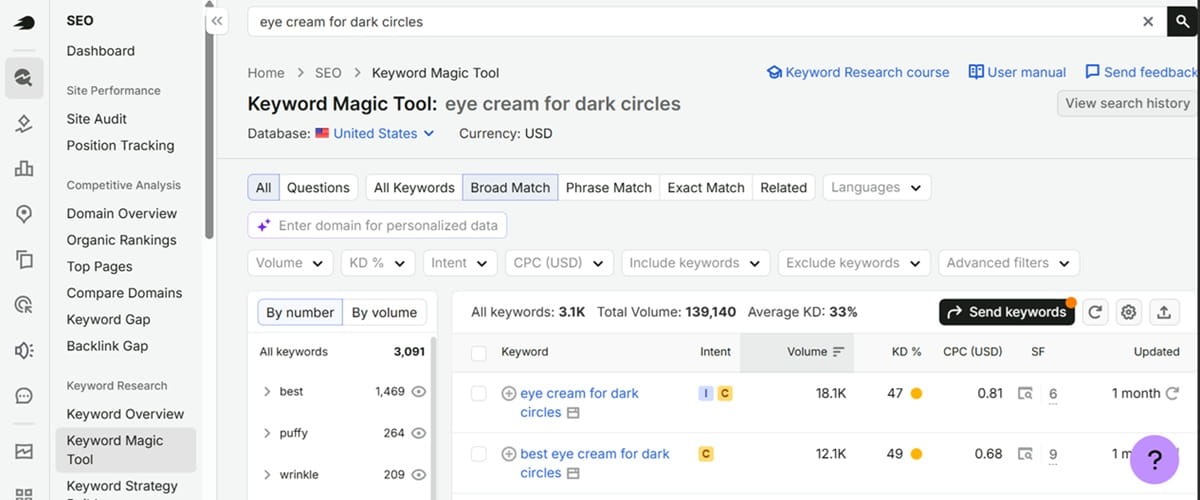
Task: Click the magnifier search button
Action: click(x=1184, y=21)
